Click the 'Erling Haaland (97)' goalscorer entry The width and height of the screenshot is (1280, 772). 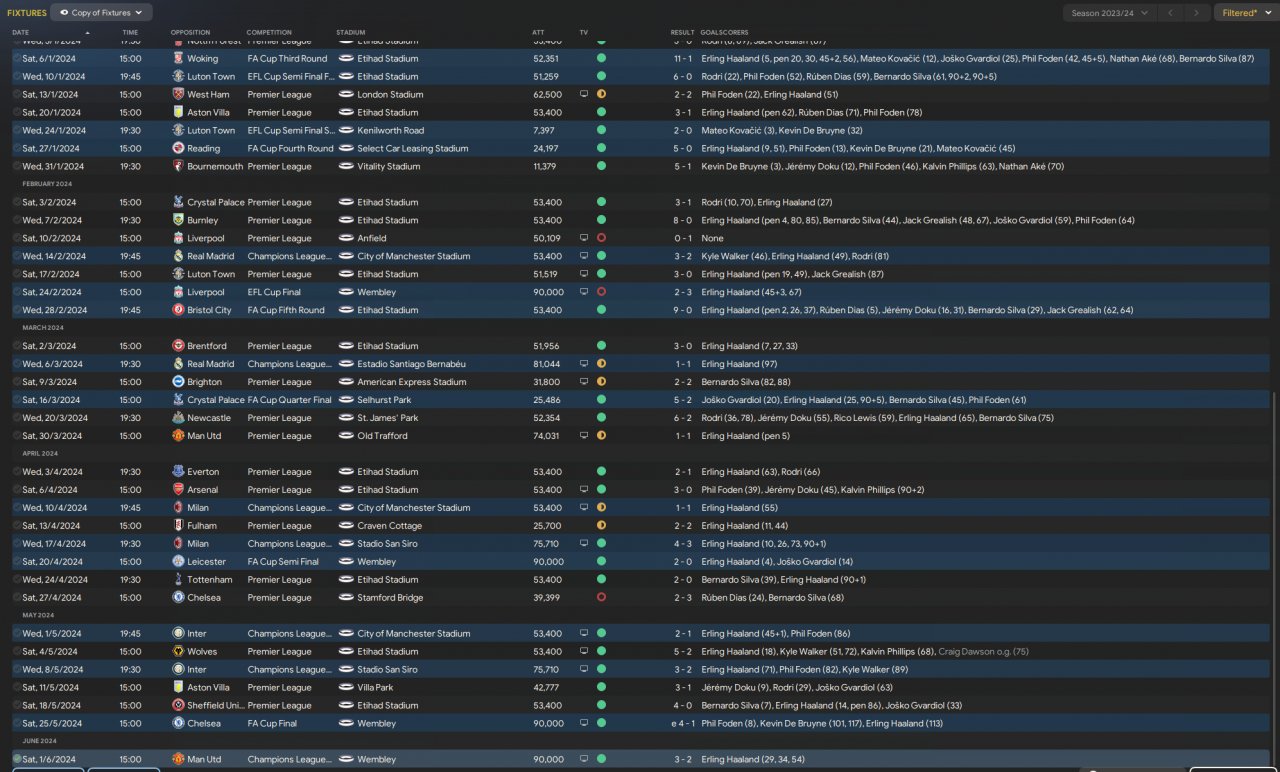(x=738, y=365)
